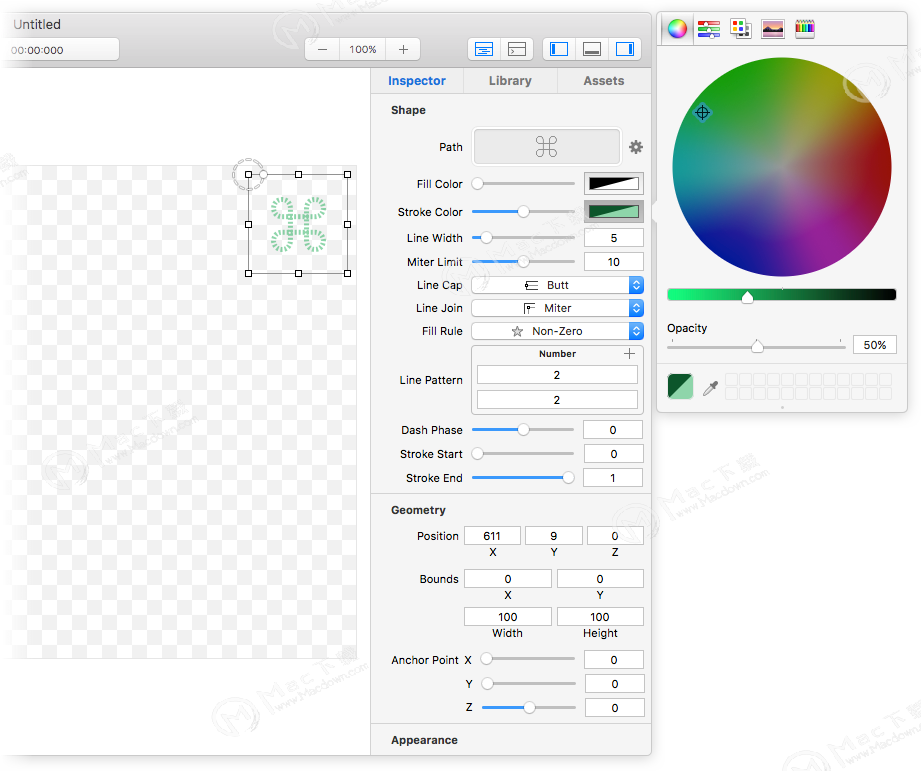921x771 pixels.
Task: Click the first Line Pattern number field
Action: click(x=557, y=375)
